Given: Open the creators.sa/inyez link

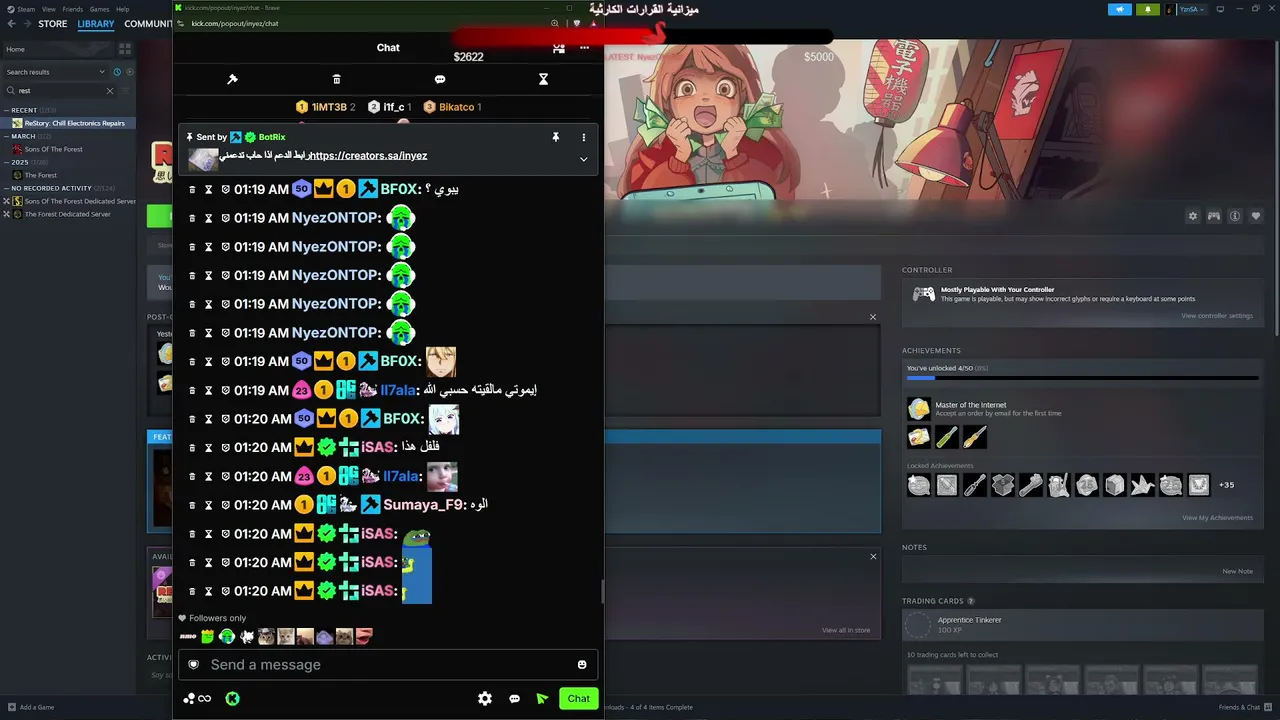Looking at the screenshot, I should (368, 156).
